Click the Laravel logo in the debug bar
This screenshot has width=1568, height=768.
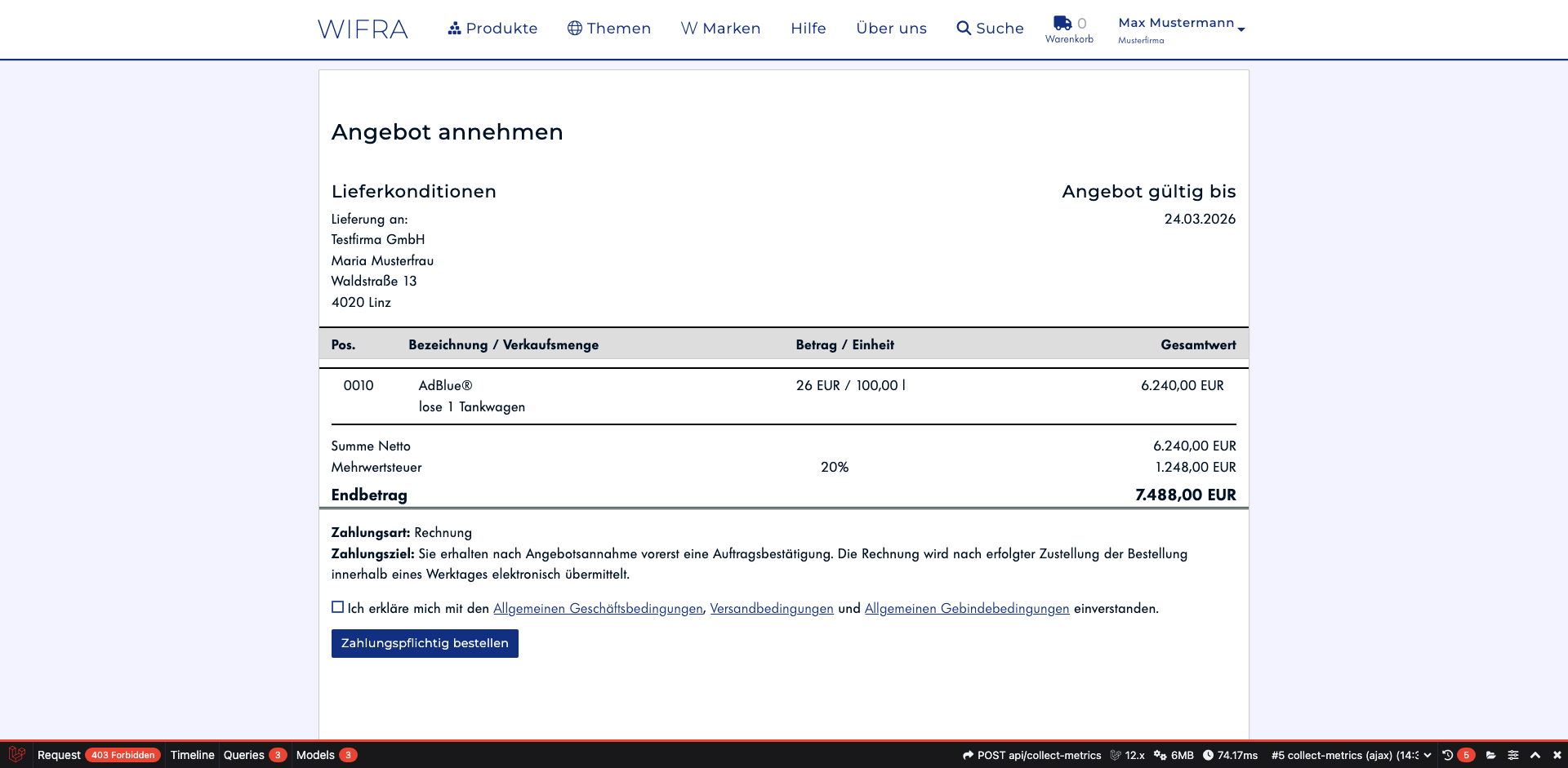tap(17, 755)
